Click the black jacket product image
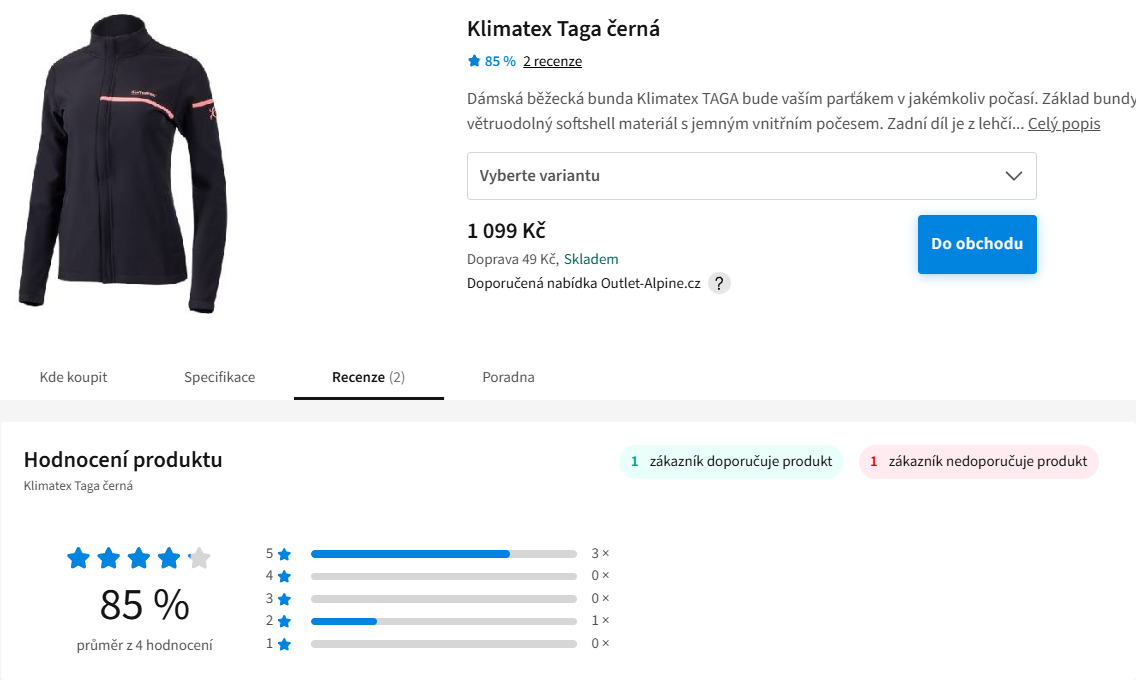Screen dimensions: 1136x680 coord(122,163)
